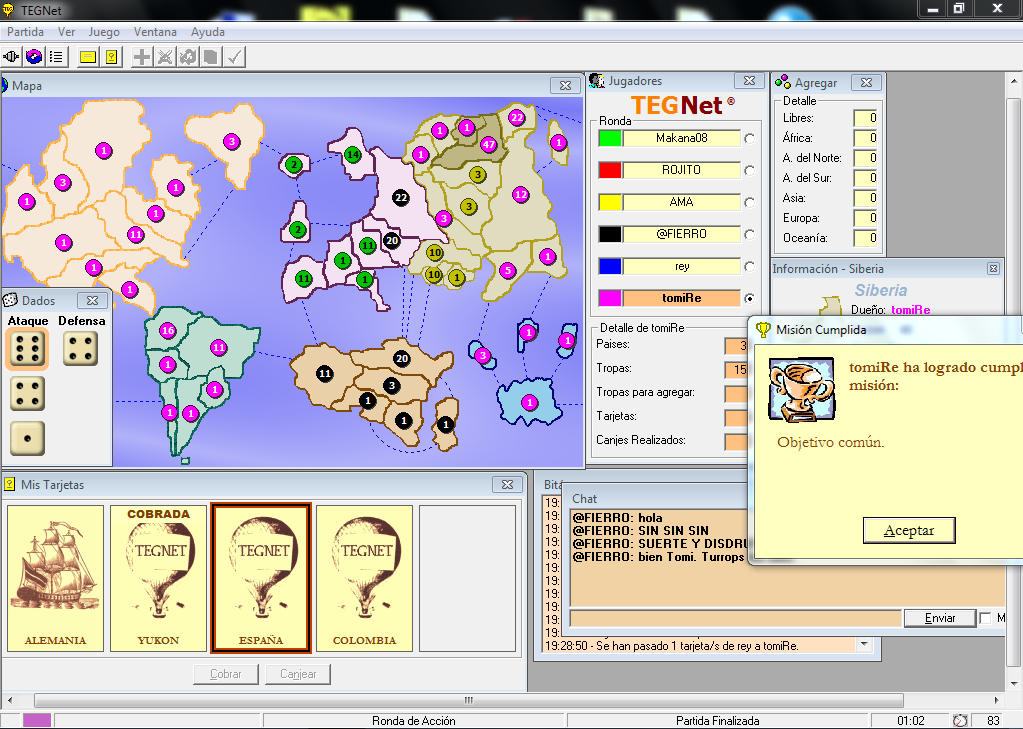Select the tomiRe radio button
This screenshot has width=1023, height=729.
pyautogui.click(x=750, y=298)
